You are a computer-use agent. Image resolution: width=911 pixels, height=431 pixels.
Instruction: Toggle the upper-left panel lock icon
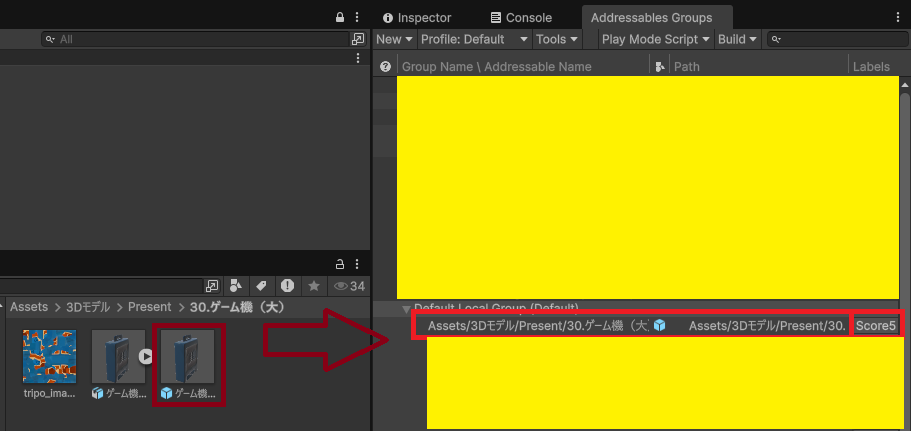(x=340, y=18)
